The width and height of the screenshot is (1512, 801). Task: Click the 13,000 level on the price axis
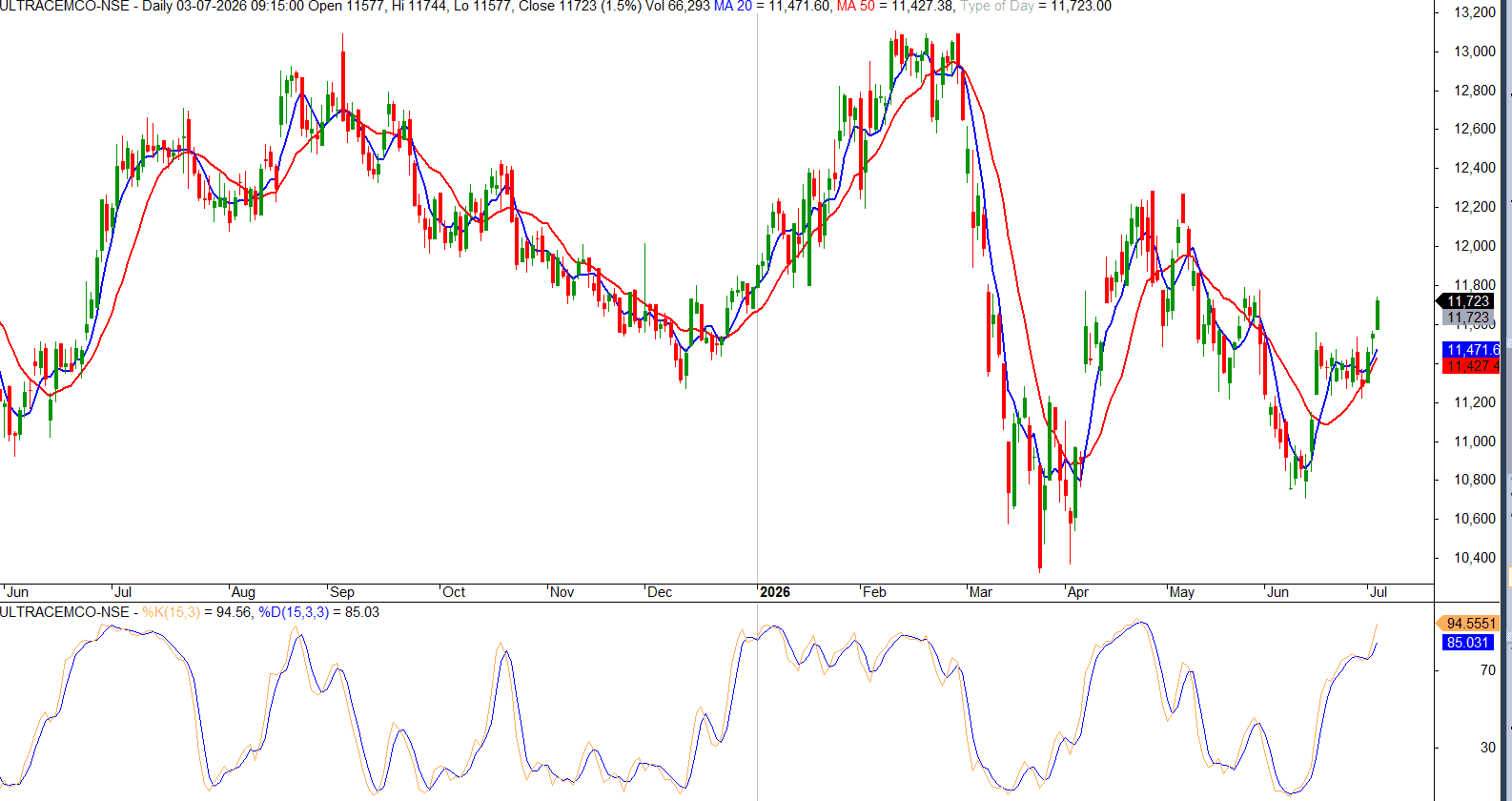[x=1474, y=51]
